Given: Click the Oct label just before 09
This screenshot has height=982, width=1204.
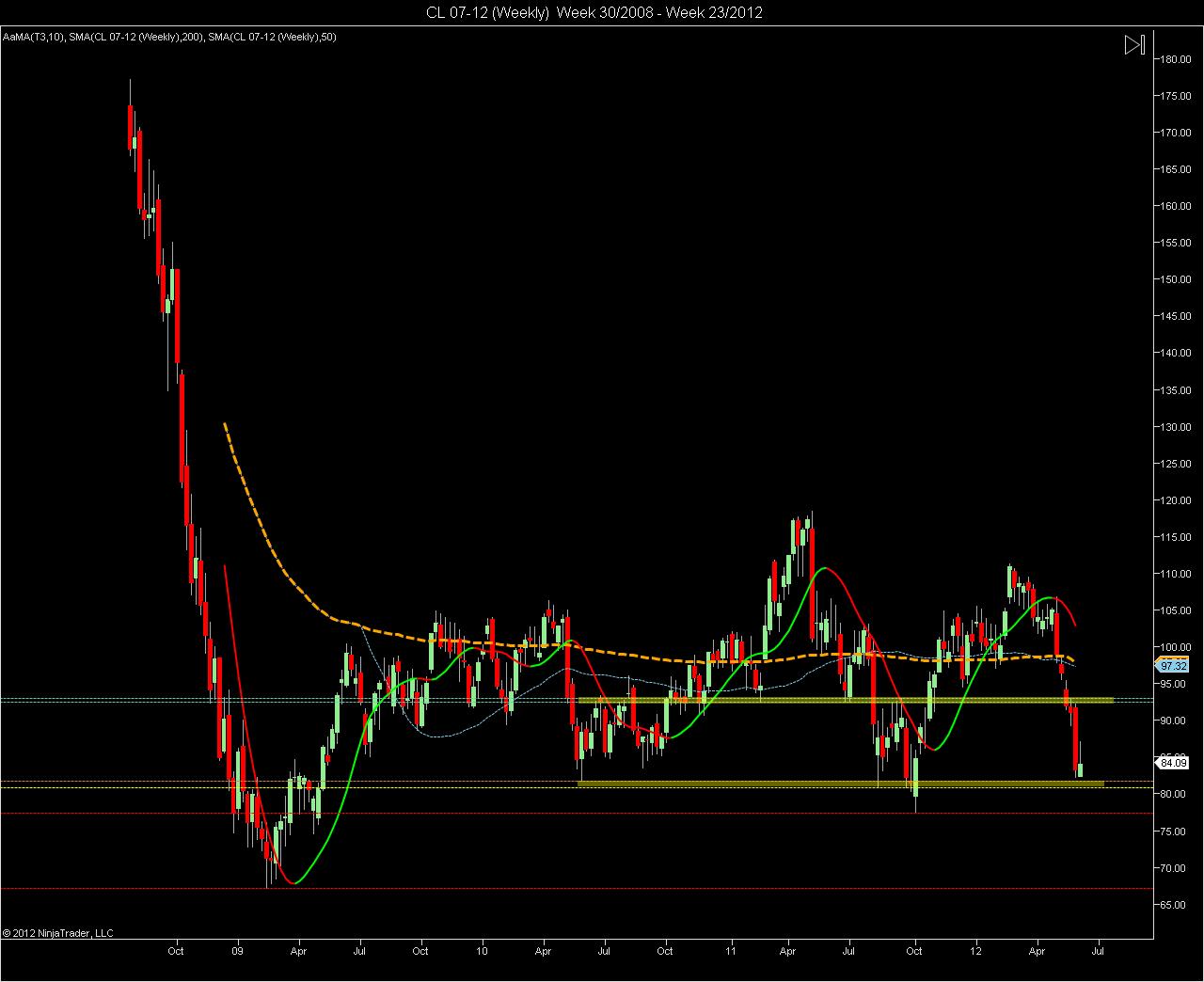Looking at the screenshot, I should tap(175, 951).
